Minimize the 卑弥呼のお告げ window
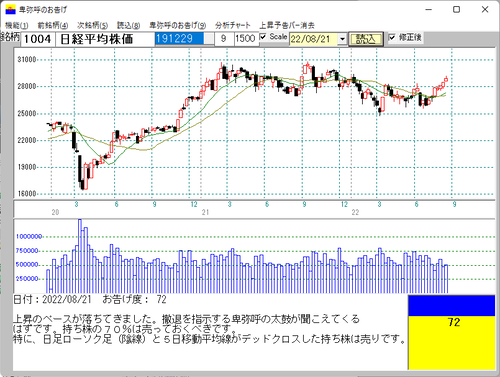Image resolution: width=500 pixels, height=377 pixels. tap(429, 9)
